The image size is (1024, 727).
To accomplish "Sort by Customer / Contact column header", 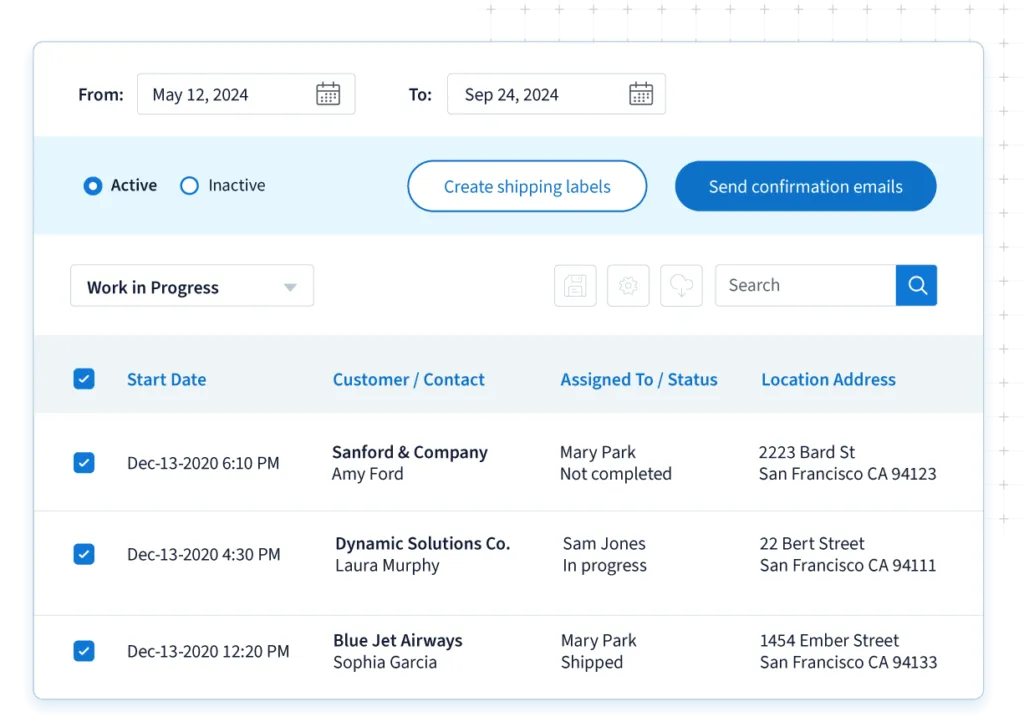I will (x=409, y=380).
